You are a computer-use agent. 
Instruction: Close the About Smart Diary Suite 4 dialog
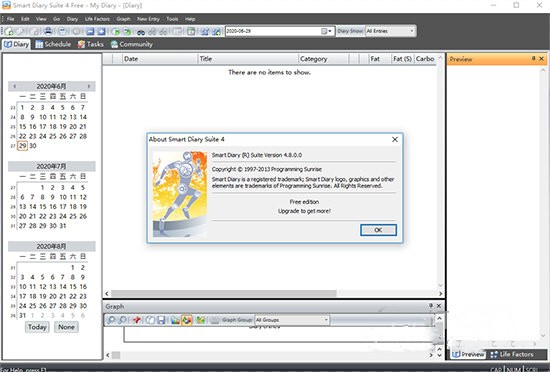tap(395, 140)
